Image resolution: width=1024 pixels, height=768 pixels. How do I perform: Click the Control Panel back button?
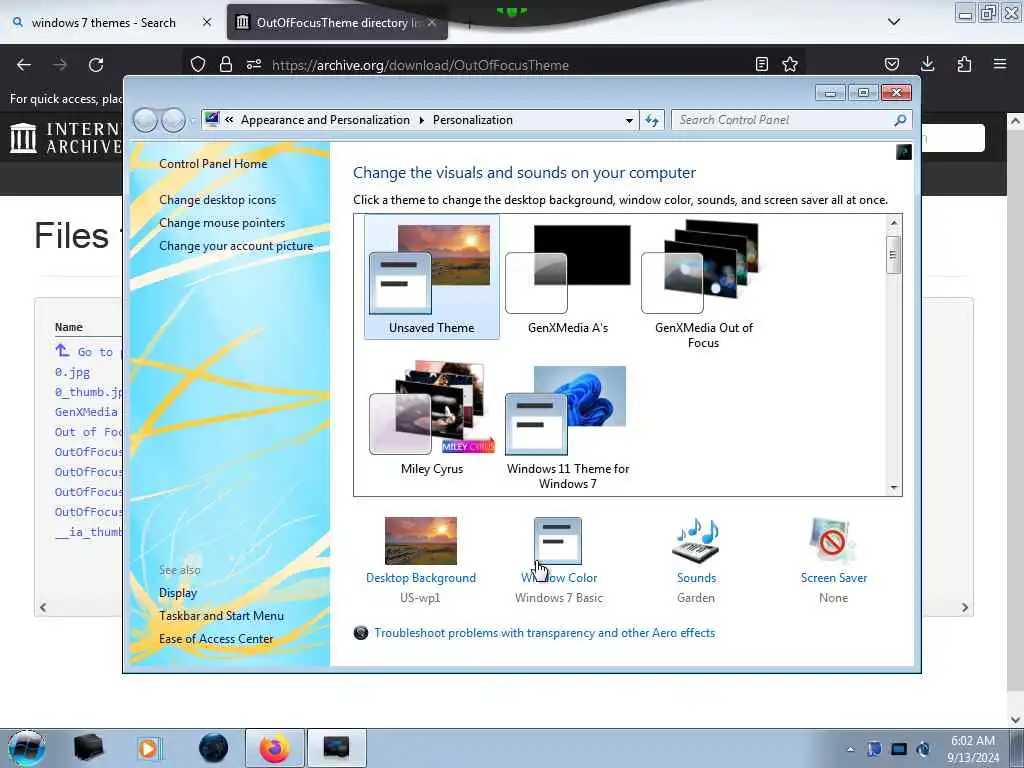point(145,120)
